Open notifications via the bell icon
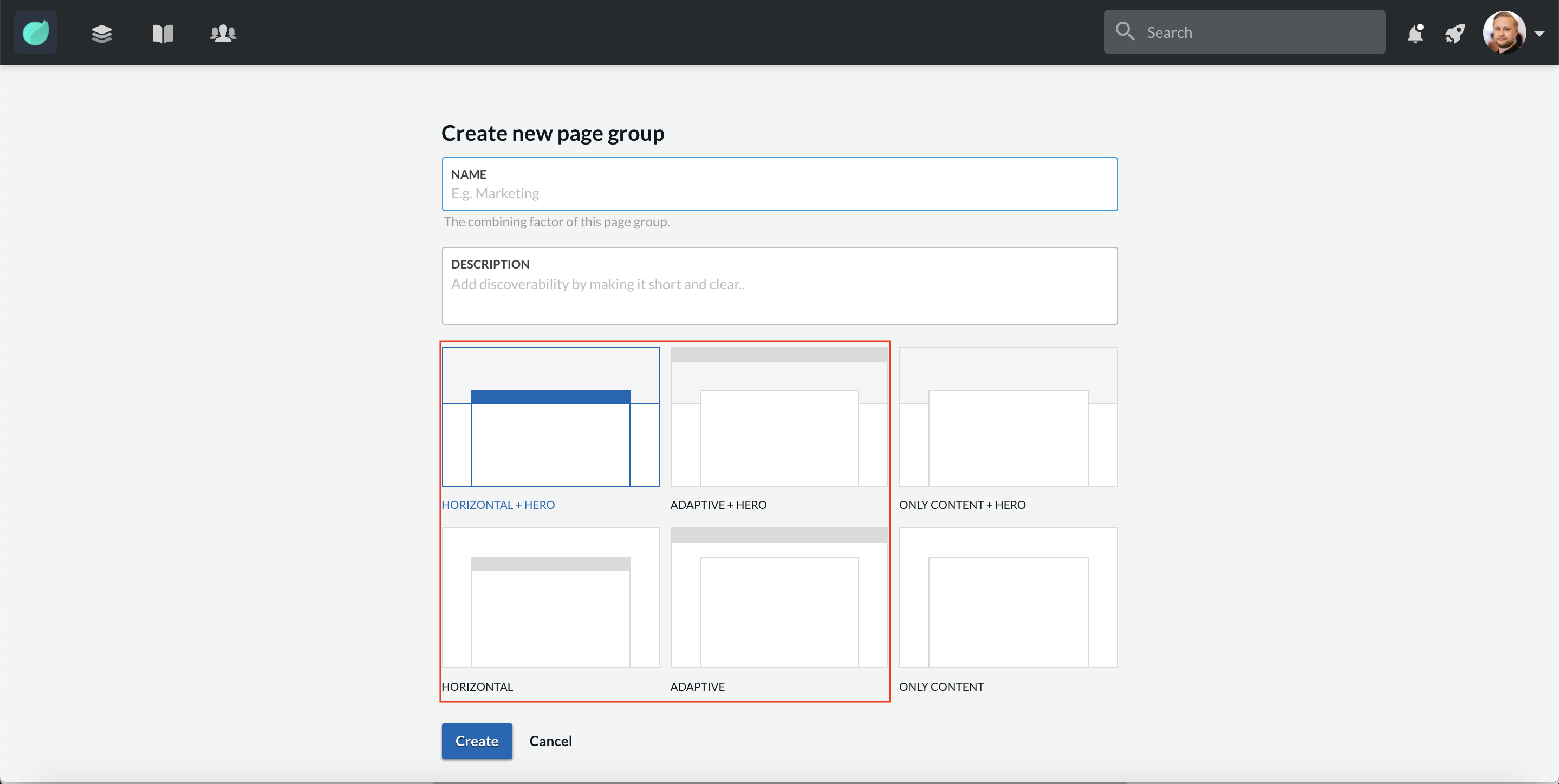 [1415, 33]
